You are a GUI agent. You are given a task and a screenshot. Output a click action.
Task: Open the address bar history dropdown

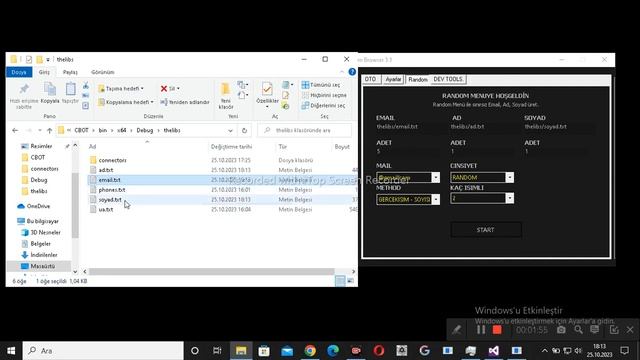coord(230,131)
